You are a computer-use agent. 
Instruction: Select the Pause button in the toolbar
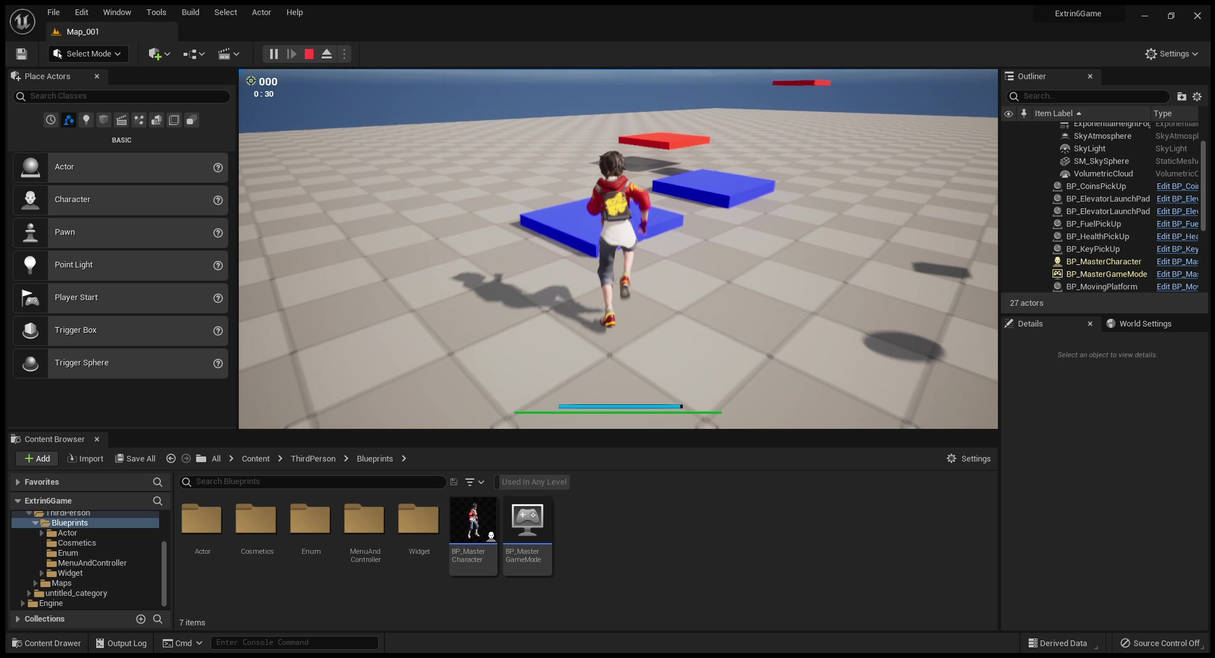pyautogui.click(x=274, y=54)
